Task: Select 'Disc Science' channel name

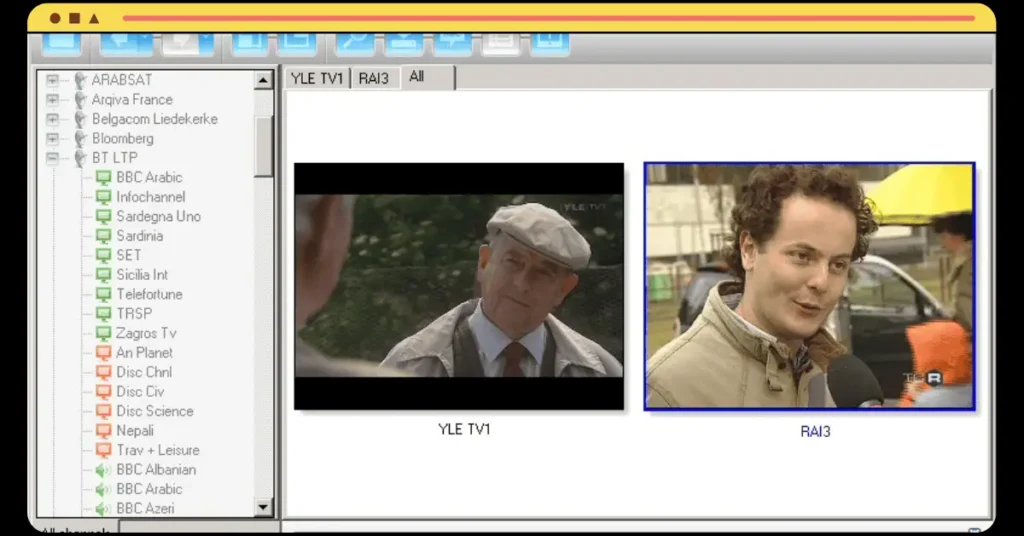Action: pyautogui.click(x=154, y=411)
